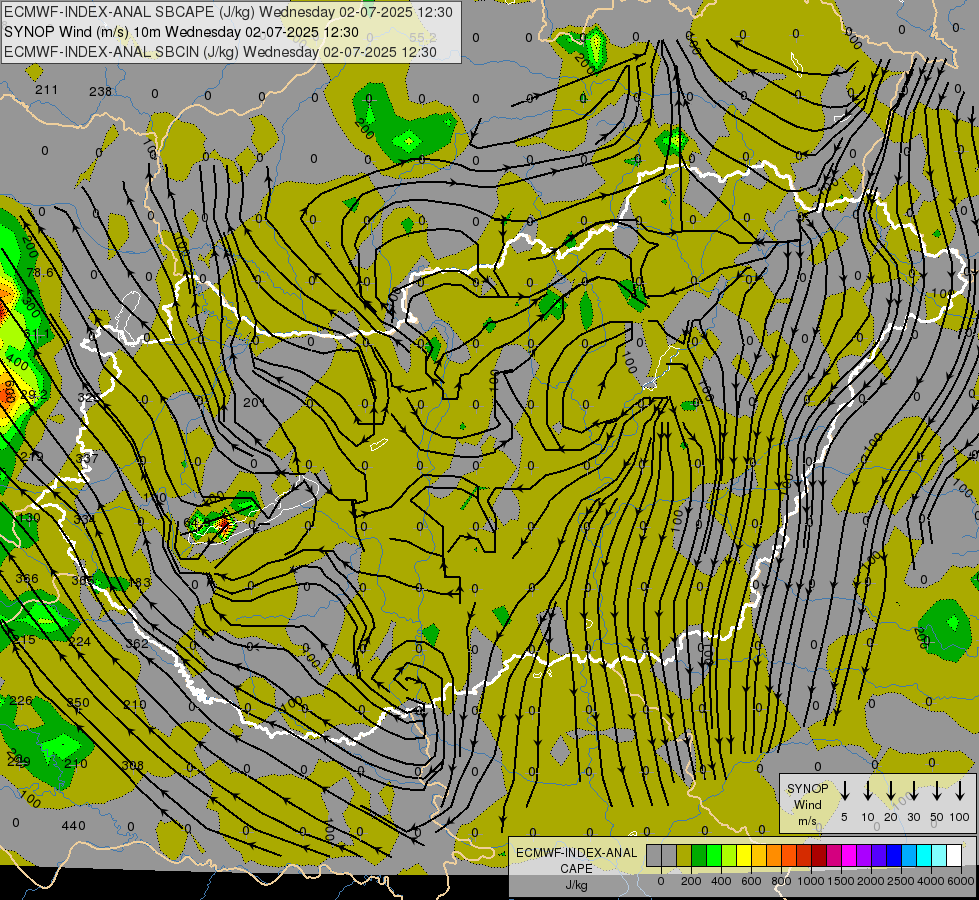Viewport: 979px width, 900px height.
Task: Click the '1000' label on the CAPE scale
Action: tap(811, 881)
